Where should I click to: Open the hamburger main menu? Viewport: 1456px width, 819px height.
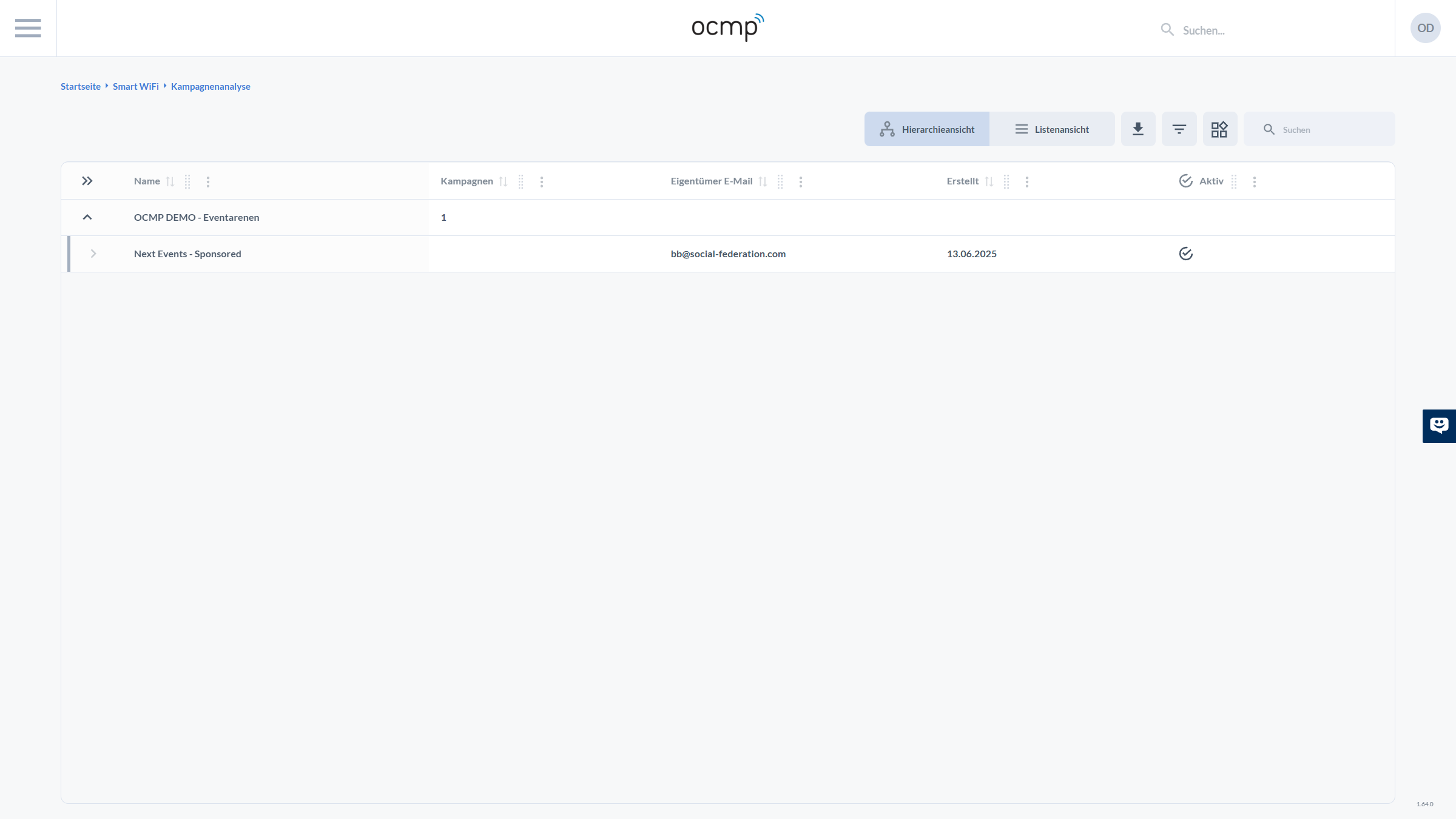pos(28,28)
